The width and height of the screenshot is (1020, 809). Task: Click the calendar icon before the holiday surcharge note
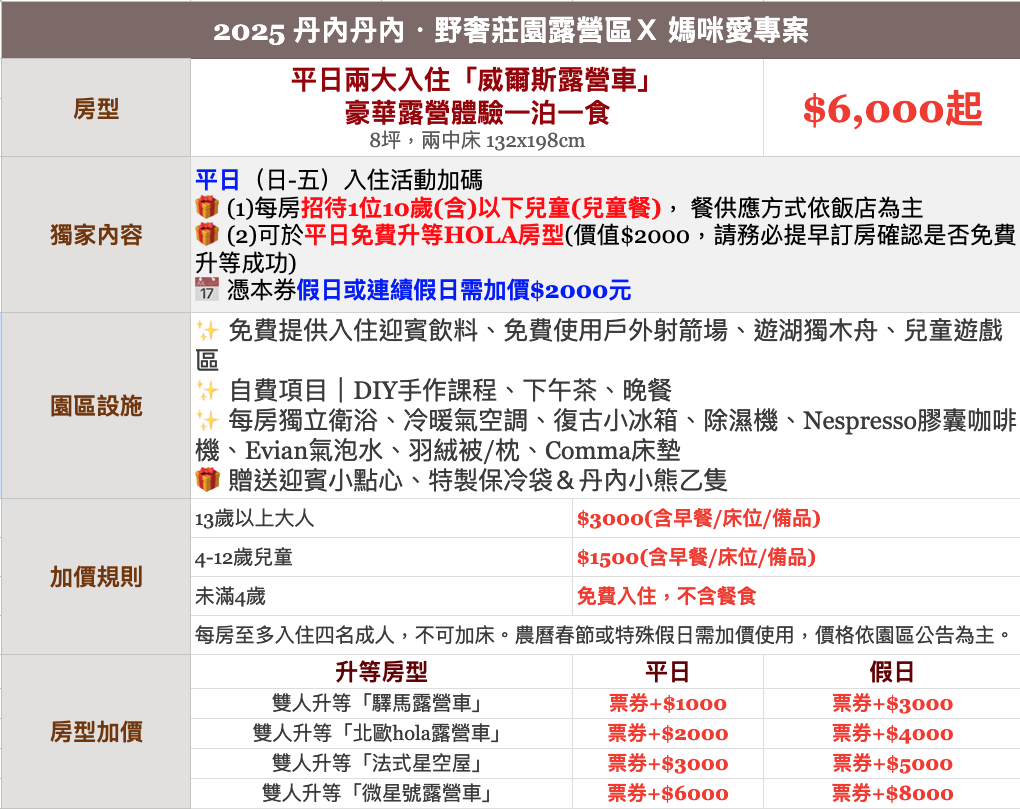207,291
